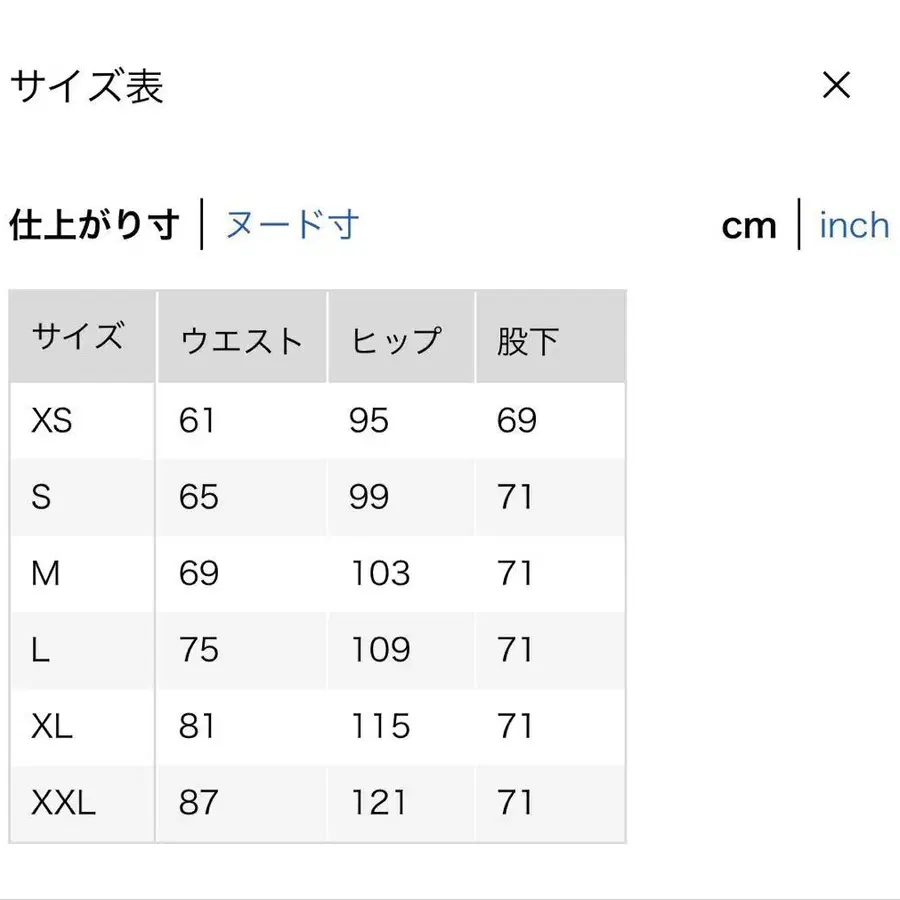Image resolution: width=900 pixels, height=900 pixels.
Task: Click the inseam value 69 for XS
Action: pos(517,421)
